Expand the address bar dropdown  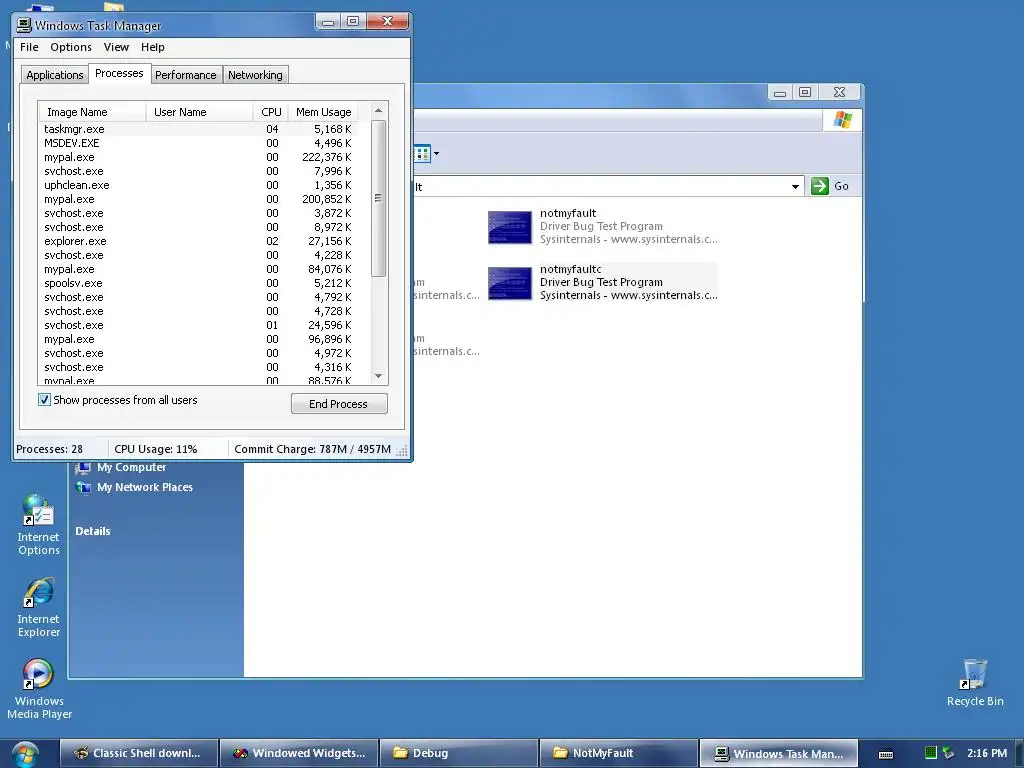point(795,187)
